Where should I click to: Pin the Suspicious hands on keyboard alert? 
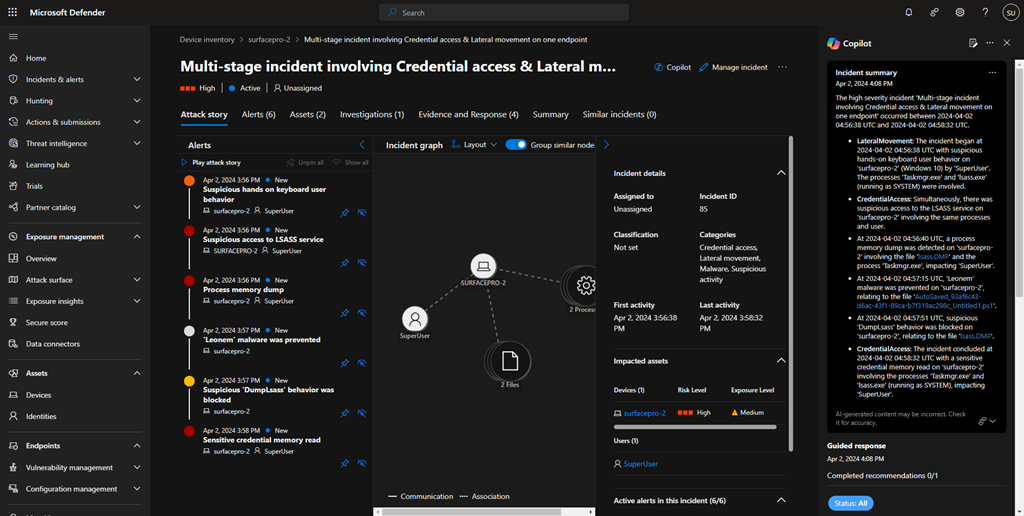point(344,212)
